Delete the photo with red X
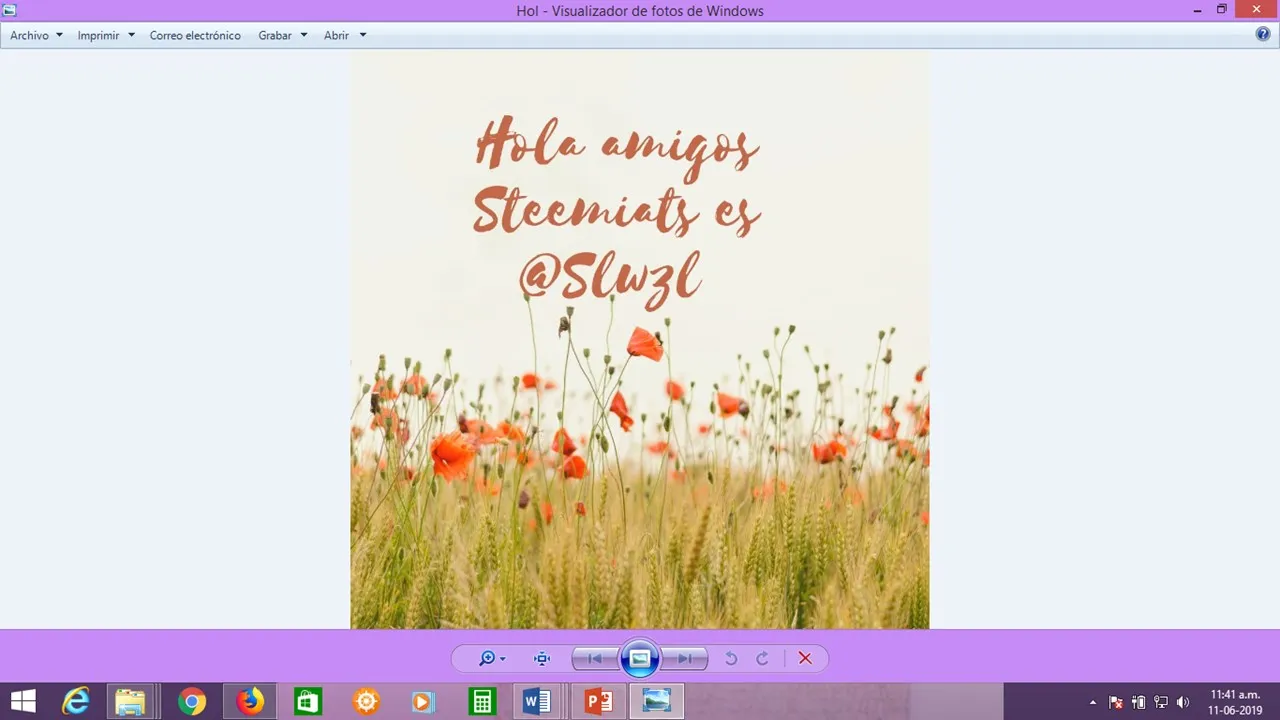Image resolution: width=1280 pixels, height=720 pixels. click(805, 658)
